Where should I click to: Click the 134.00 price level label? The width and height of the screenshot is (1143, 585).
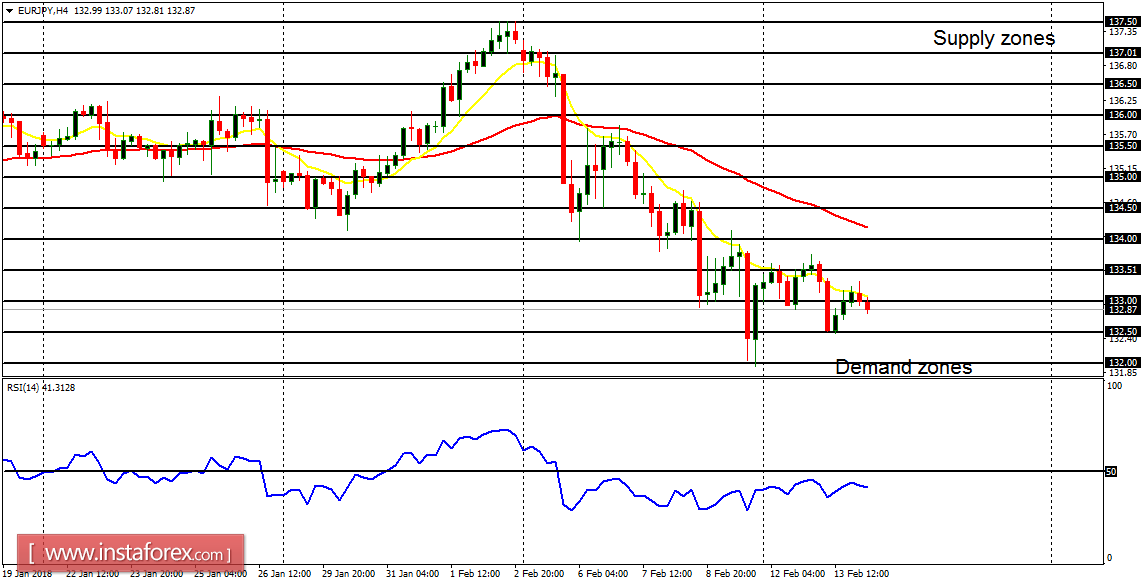(x=1122, y=238)
